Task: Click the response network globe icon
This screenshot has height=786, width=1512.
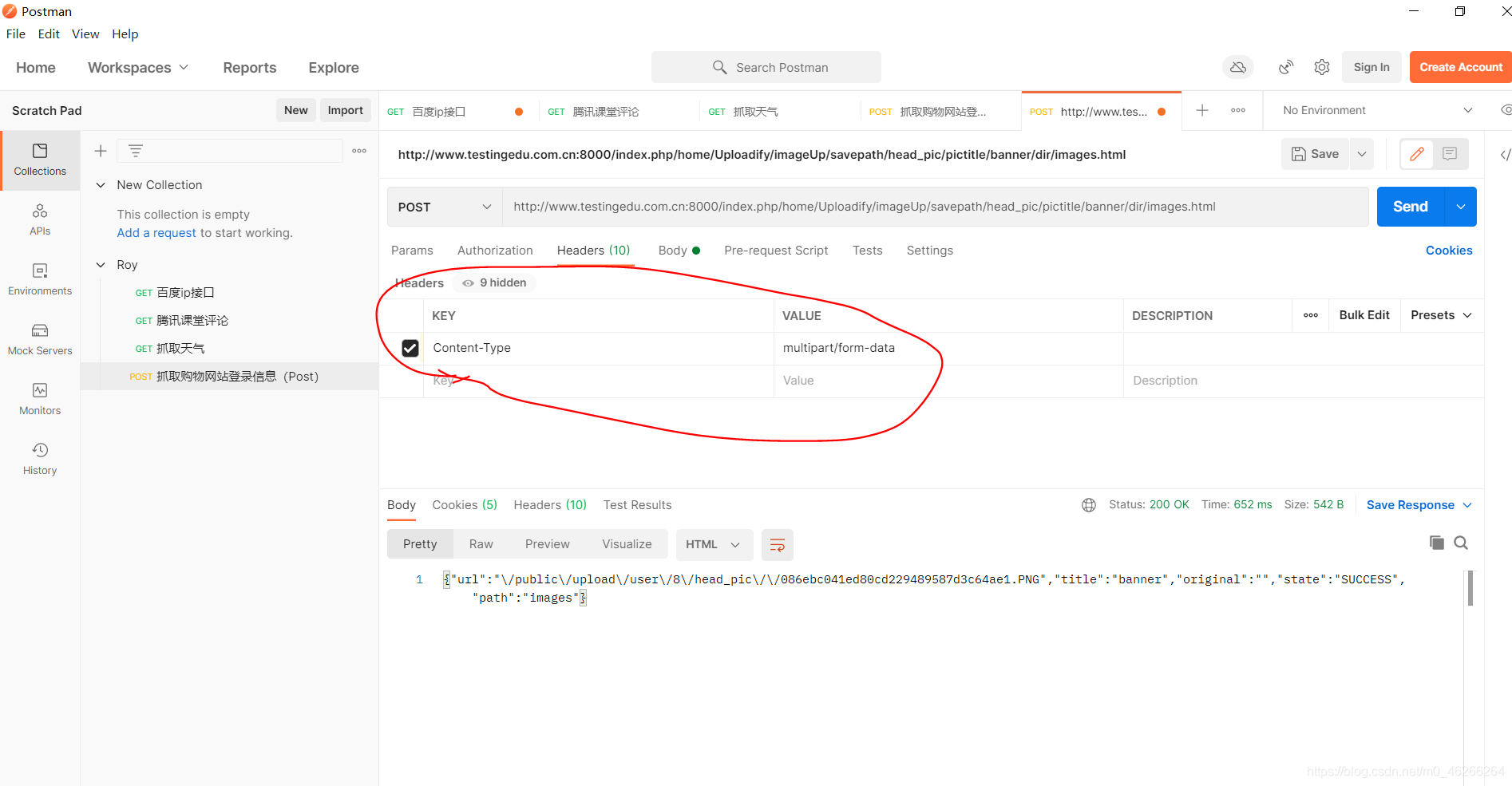Action: [x=1089, y=505]
